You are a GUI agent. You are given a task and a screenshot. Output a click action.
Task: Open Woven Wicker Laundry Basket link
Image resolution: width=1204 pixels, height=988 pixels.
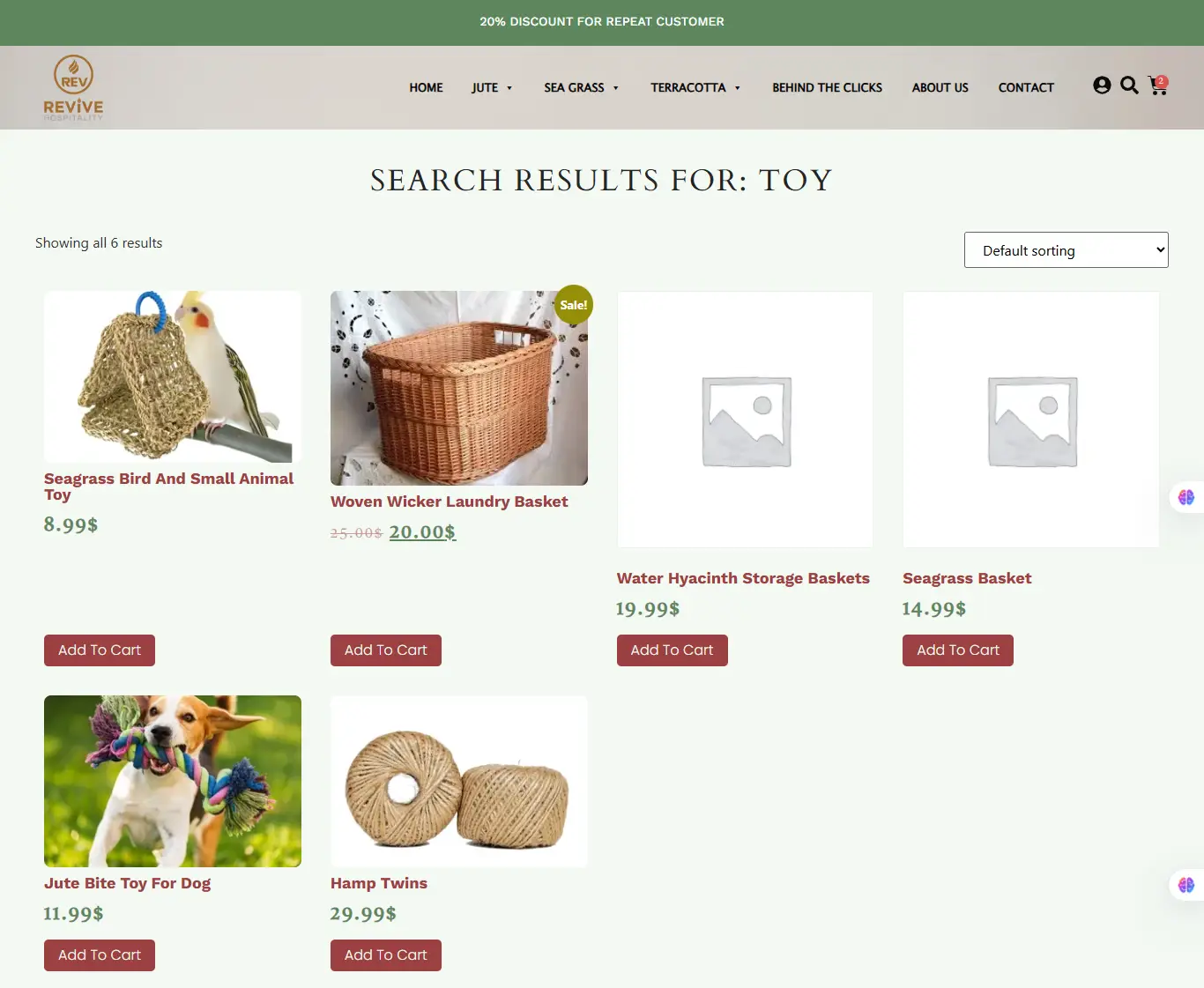click(449, 501)
